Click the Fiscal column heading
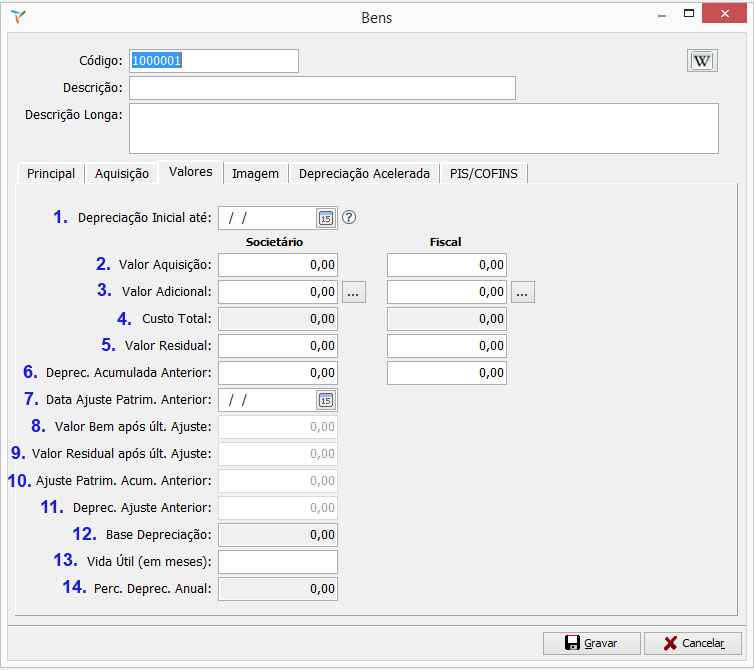 445,242
